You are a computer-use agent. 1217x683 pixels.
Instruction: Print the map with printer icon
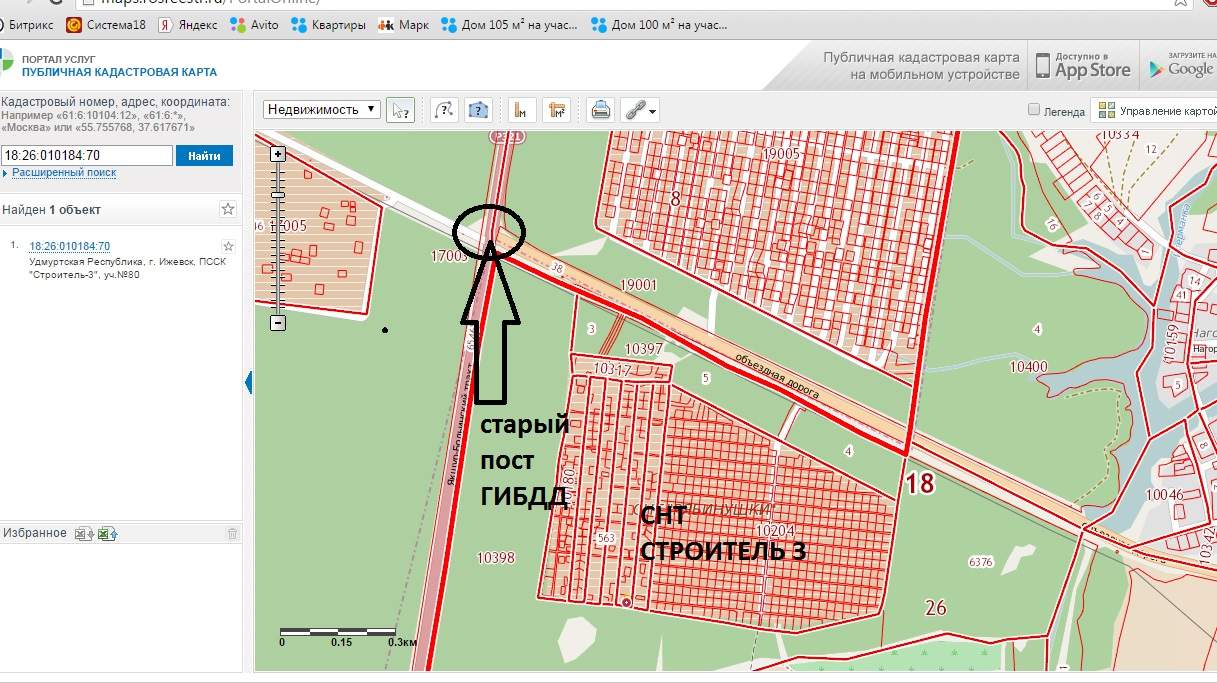point(600,110)
